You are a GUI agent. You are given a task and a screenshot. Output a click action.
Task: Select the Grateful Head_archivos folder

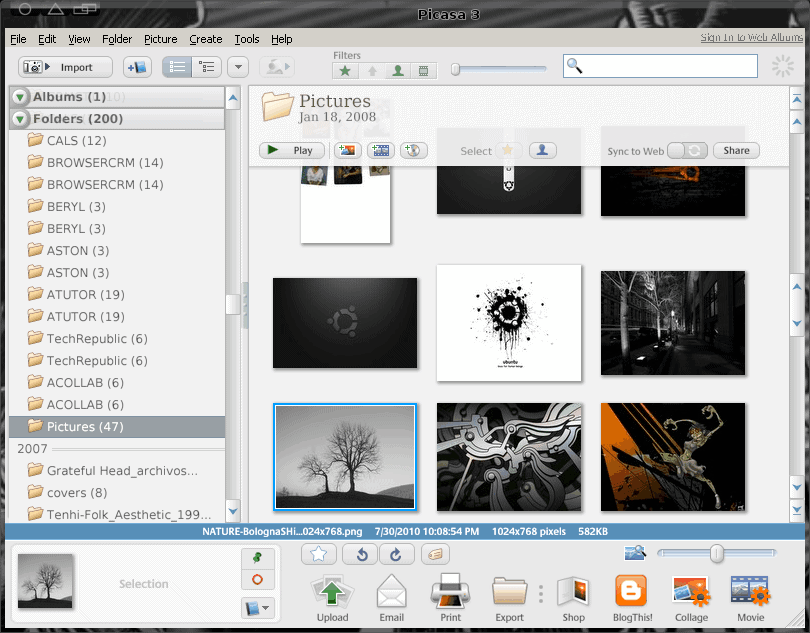click(x=117, y=471)
